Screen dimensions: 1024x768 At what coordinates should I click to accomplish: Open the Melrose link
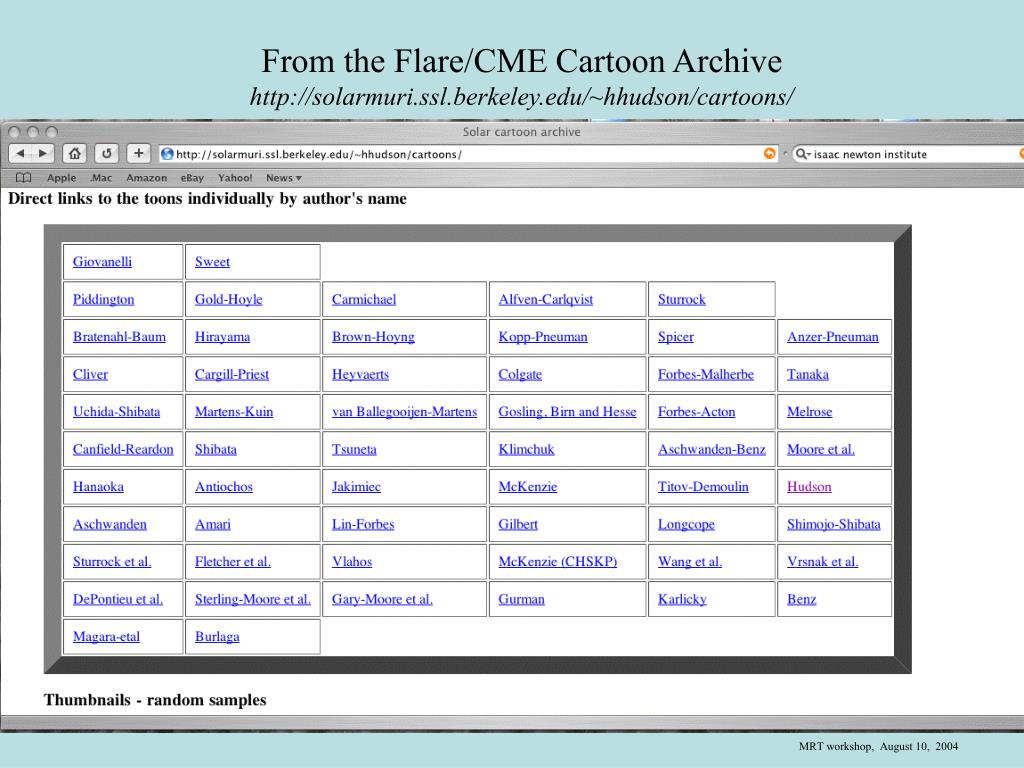click(x=809, y=412)
